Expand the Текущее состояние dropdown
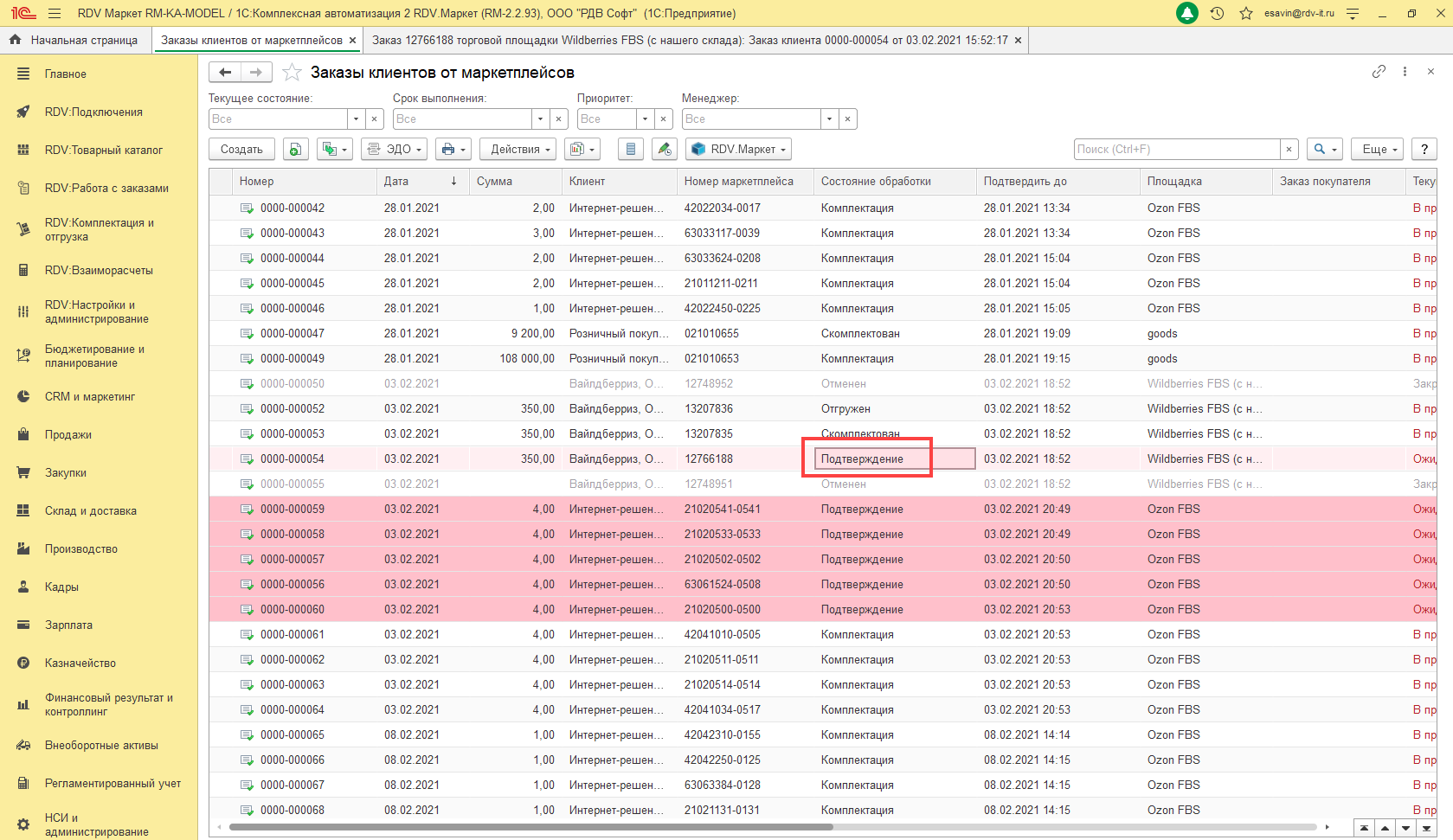Image resolution: width=1453 pixels, height=840 pixels. pos(356,119)
